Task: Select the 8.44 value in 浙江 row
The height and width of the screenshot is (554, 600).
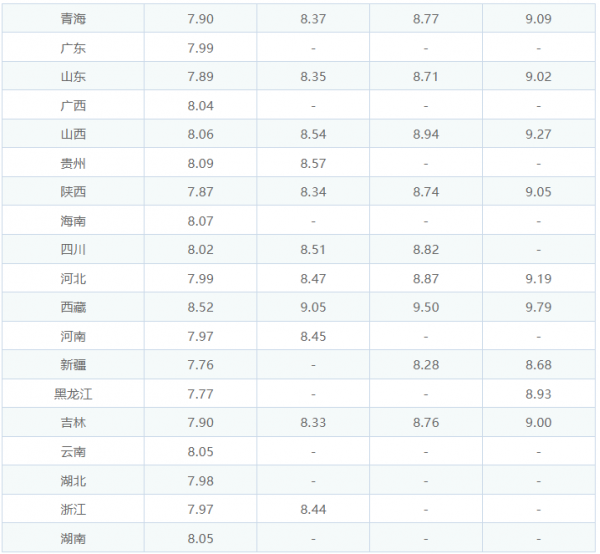Action: pos(313,510)
